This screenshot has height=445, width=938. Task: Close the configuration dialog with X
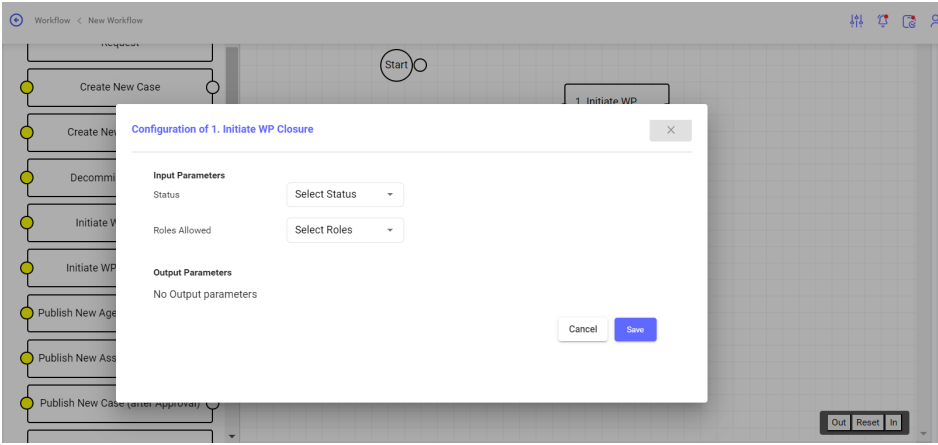671,130
